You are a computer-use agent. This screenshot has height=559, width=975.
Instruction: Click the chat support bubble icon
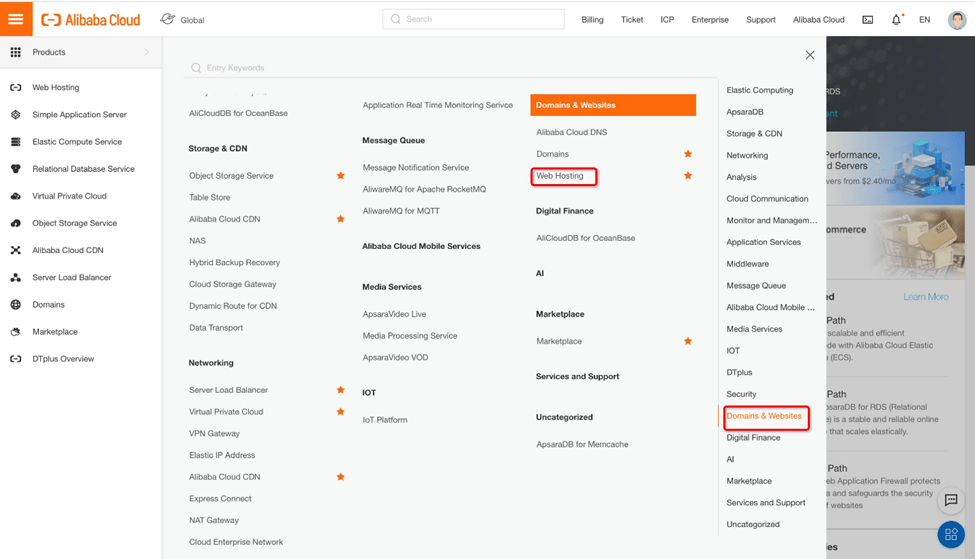[951, 500]
